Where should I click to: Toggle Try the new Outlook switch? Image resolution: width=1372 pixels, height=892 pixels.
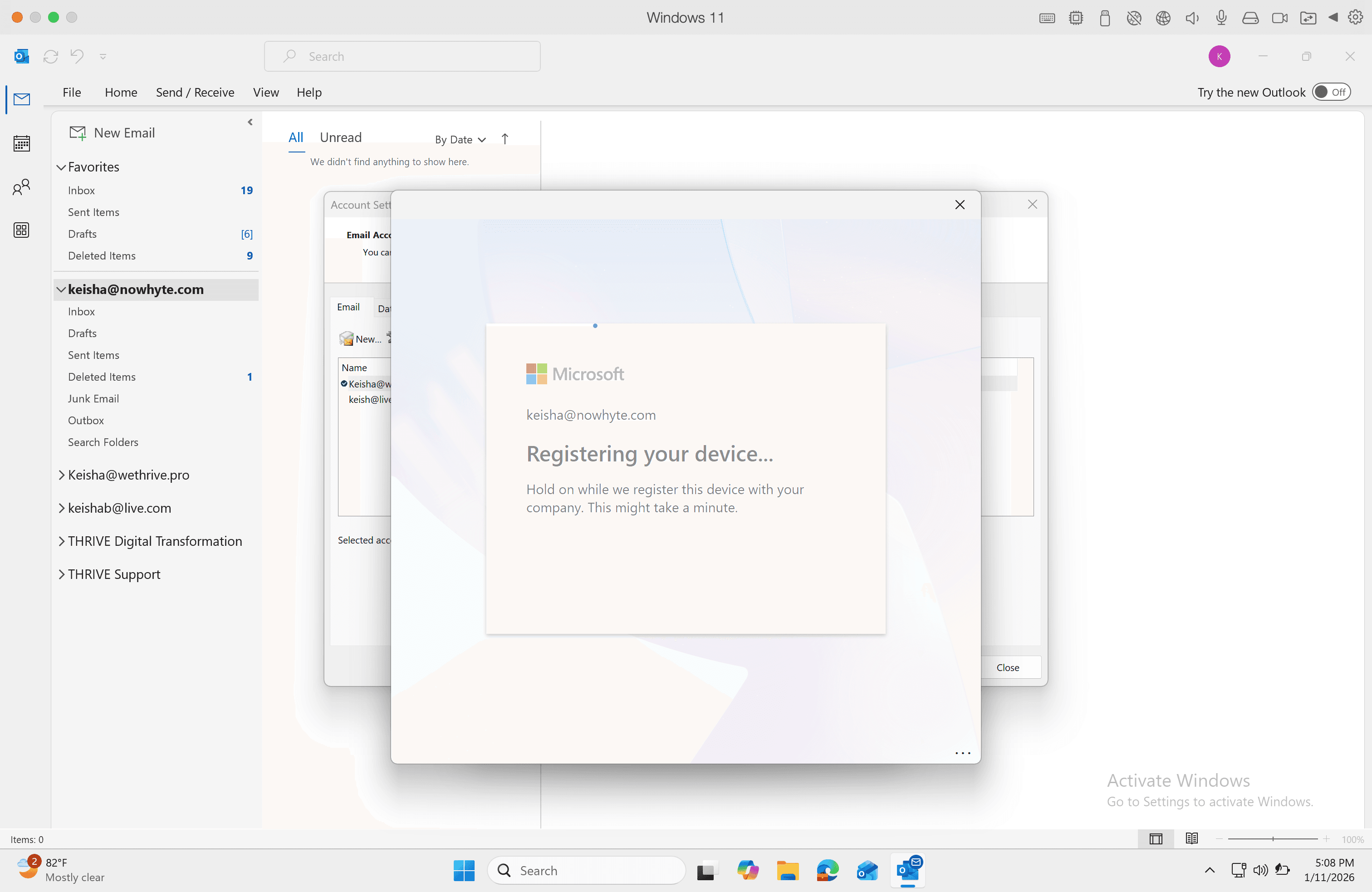(1331, 92)
